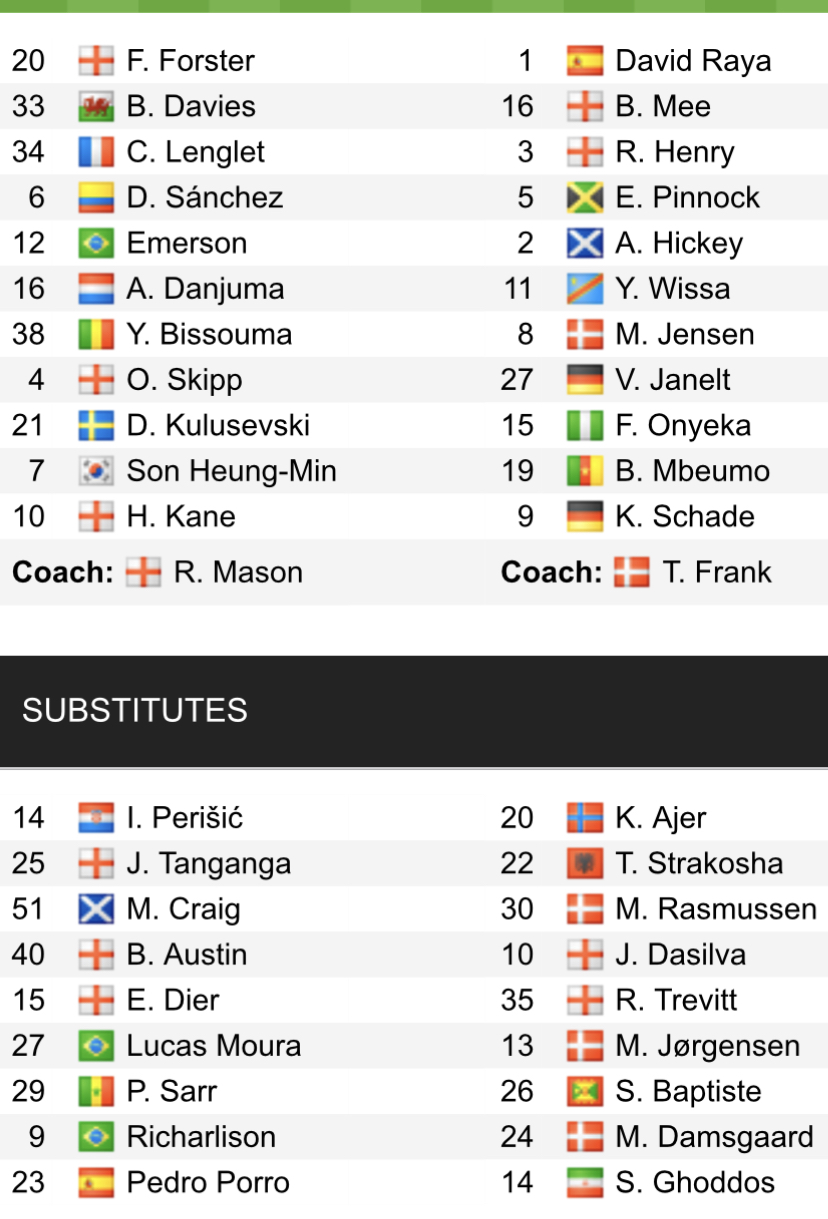Screen dimensions: 828x1219
Task: Click the Jamaica flag next to E. Pinnock
Action: point(584,198)
